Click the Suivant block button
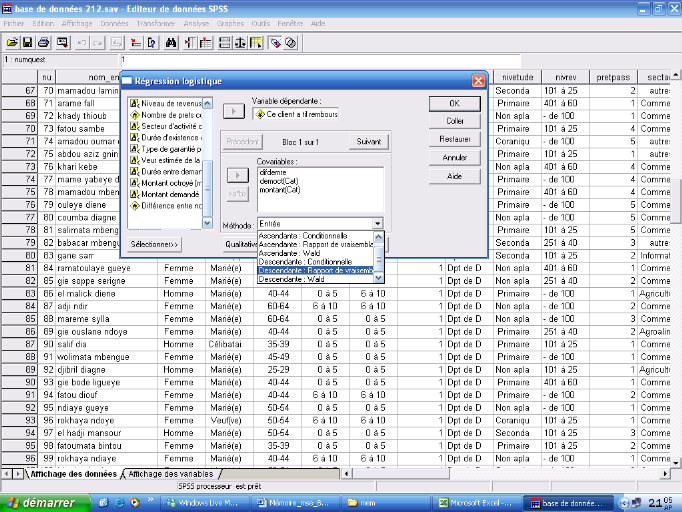The height and width of the screenshot is (512, 682). pyautogui.click(x=368, y=142)
